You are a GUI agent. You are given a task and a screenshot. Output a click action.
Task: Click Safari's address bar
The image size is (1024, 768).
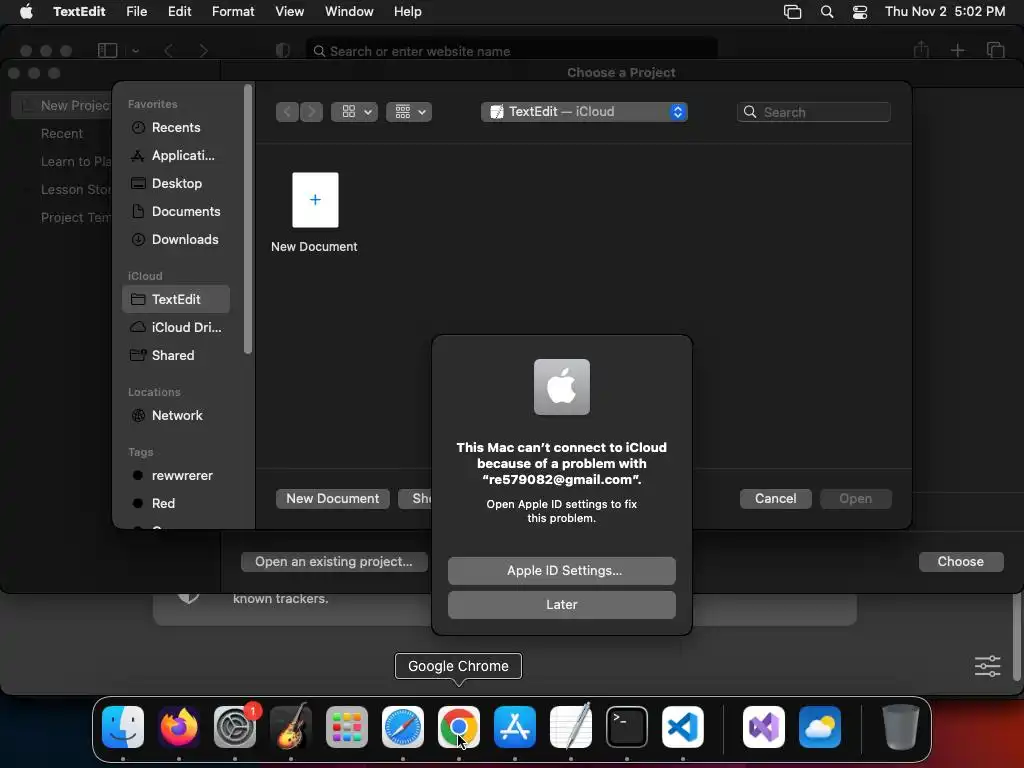click(x=511, y=51)
